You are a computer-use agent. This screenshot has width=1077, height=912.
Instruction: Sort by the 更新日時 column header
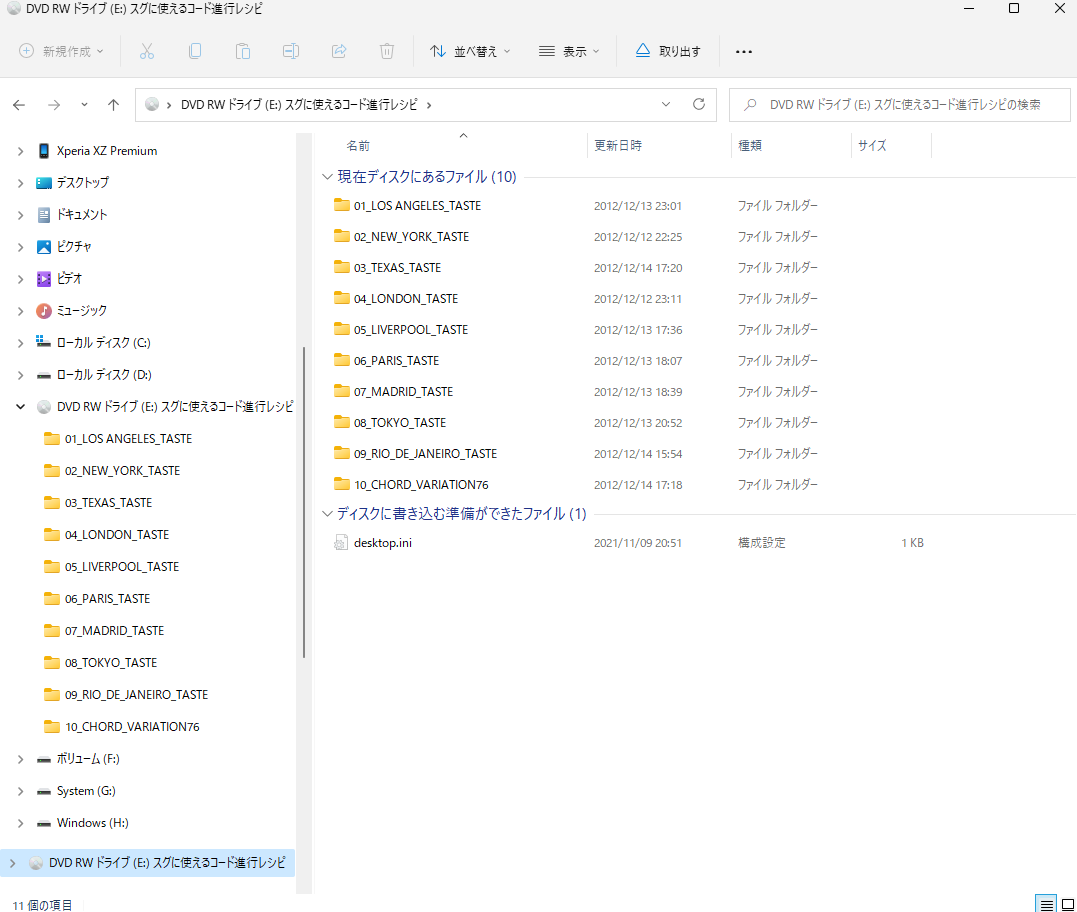[x=618, y=145]
